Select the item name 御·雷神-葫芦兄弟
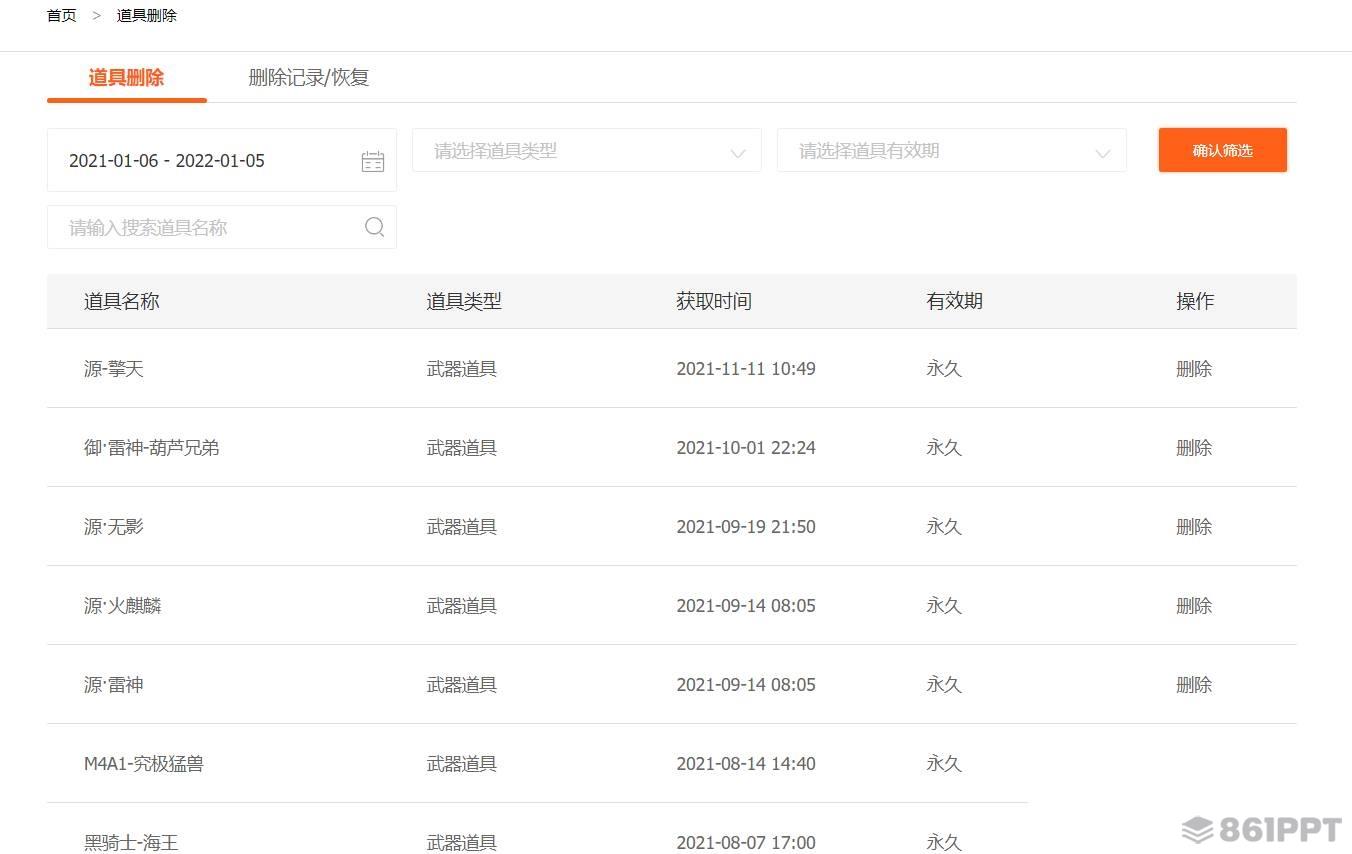1352x854 pixels. (152, 448)
